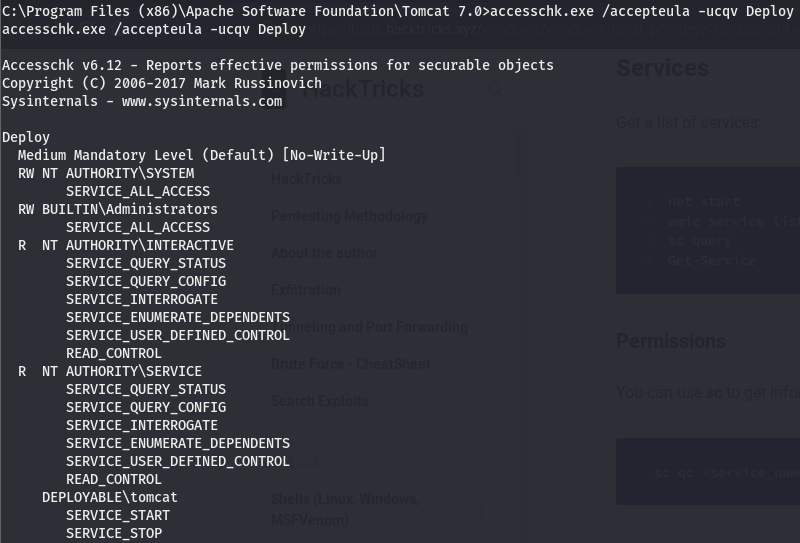
Task: Select Shells (Linux, Windows, MSFVenom) entry
Action: tap(345, 509)
